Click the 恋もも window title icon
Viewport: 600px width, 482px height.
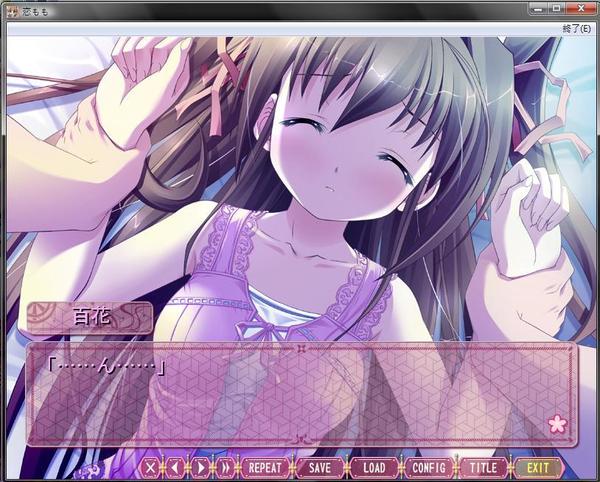coord(12,11)
